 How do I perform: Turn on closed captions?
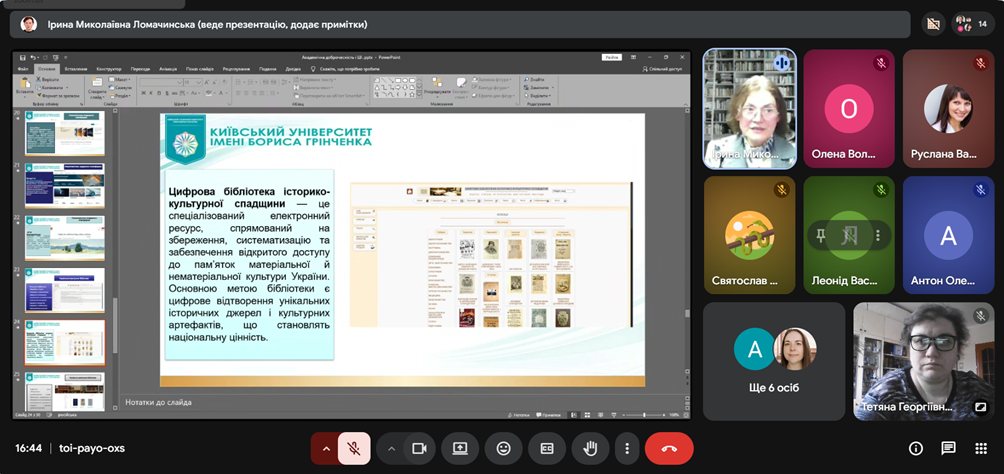[546, 449]
